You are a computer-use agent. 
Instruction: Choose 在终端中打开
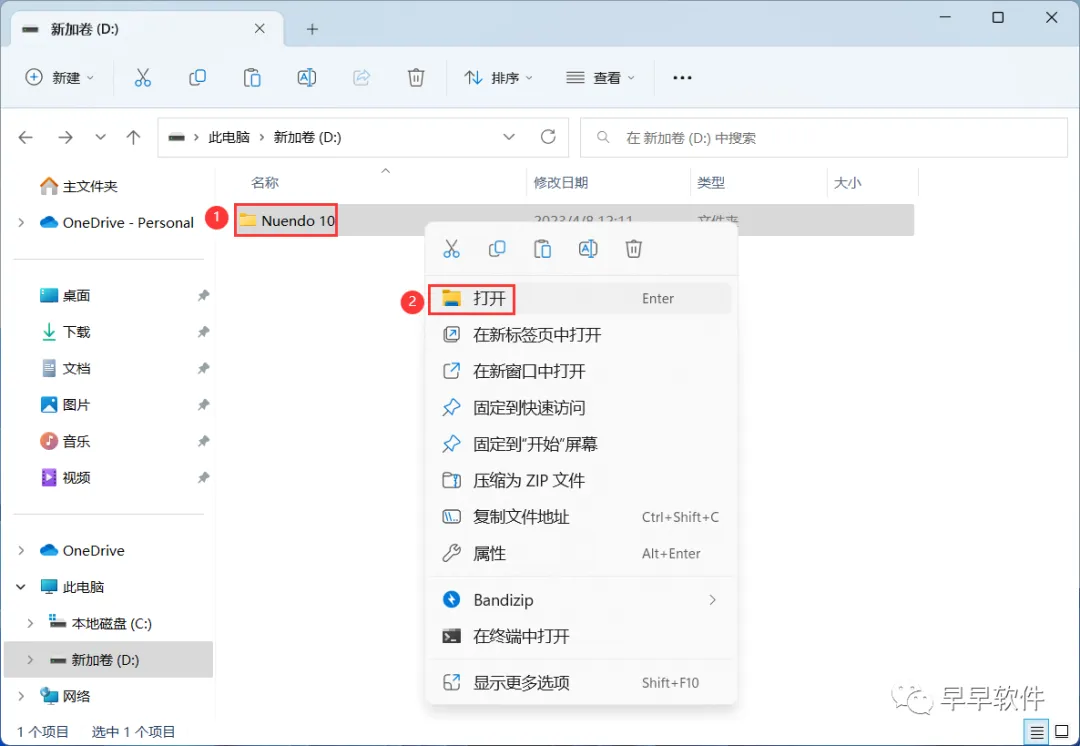pos(581,636)
